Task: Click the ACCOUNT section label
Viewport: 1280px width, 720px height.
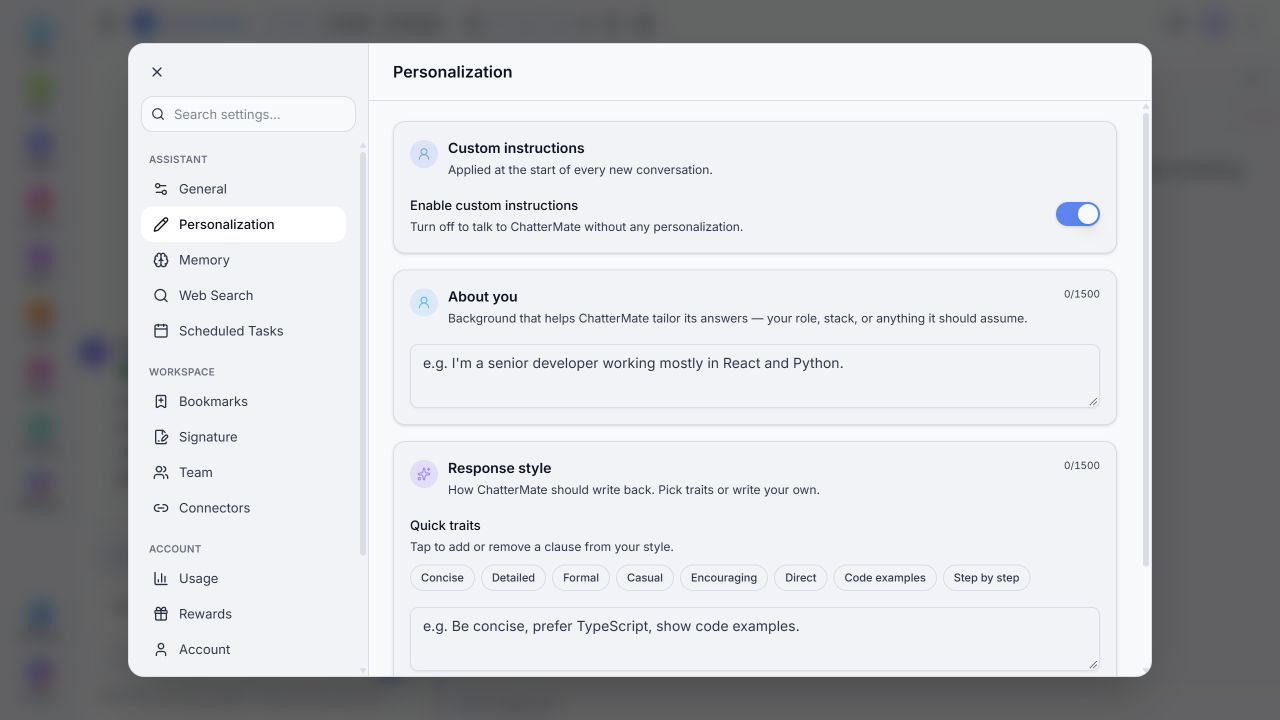Action: point(175,549)
